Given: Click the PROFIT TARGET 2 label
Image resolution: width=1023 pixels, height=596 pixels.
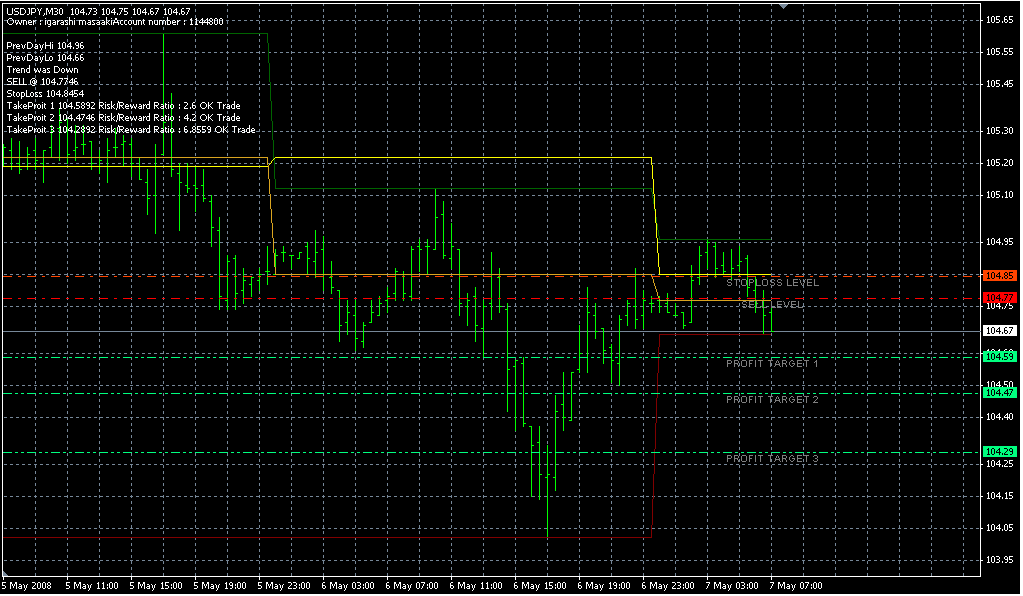Looking at the screenshot, I should [772, 399].
